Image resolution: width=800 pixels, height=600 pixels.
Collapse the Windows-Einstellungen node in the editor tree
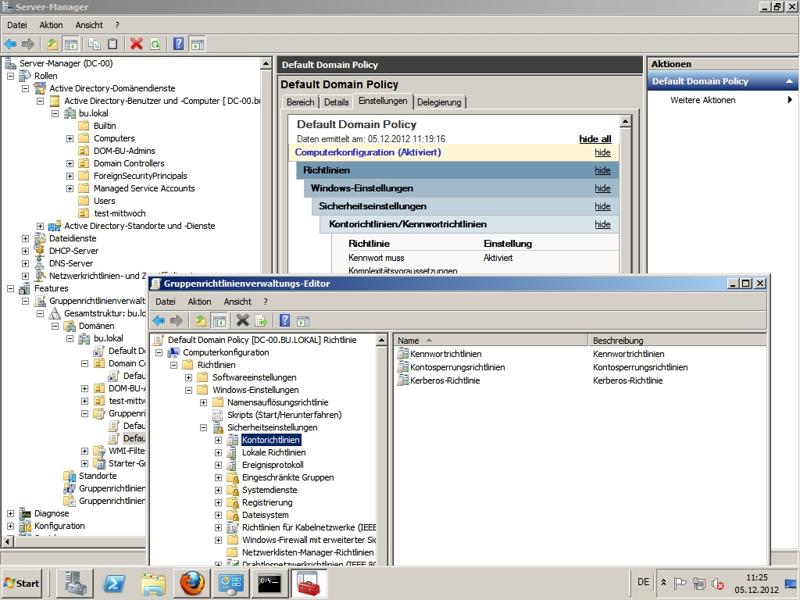coord(189,390)
